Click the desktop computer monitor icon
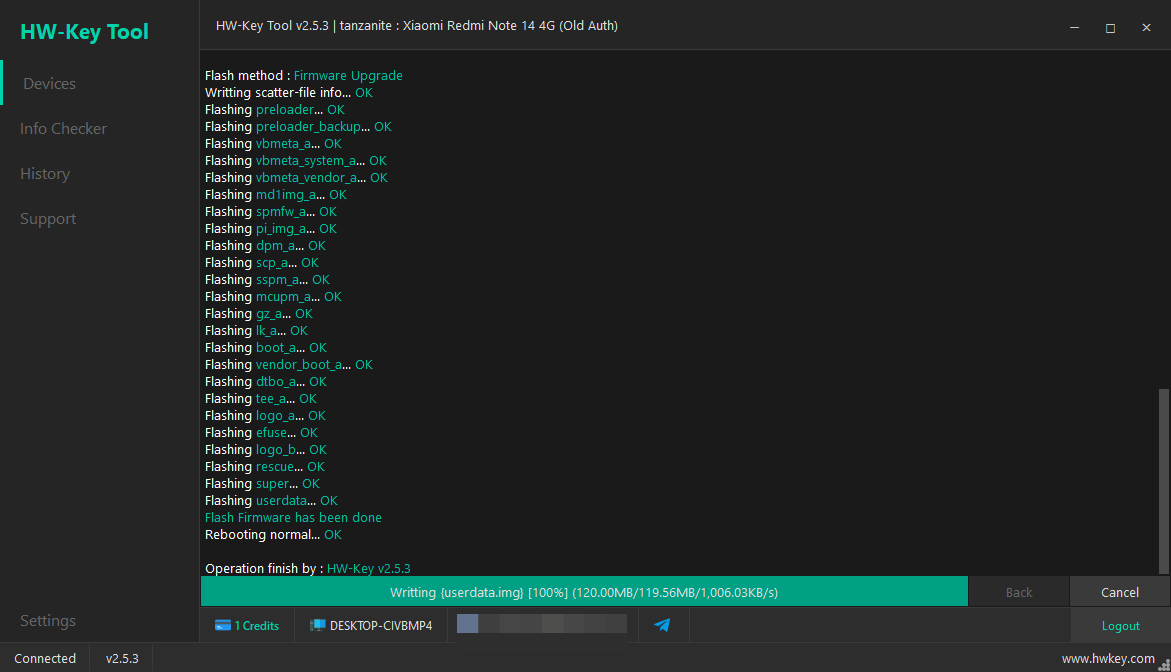Image resolution: width=1171 pixels, height=672 pixels. pos(317,626)
